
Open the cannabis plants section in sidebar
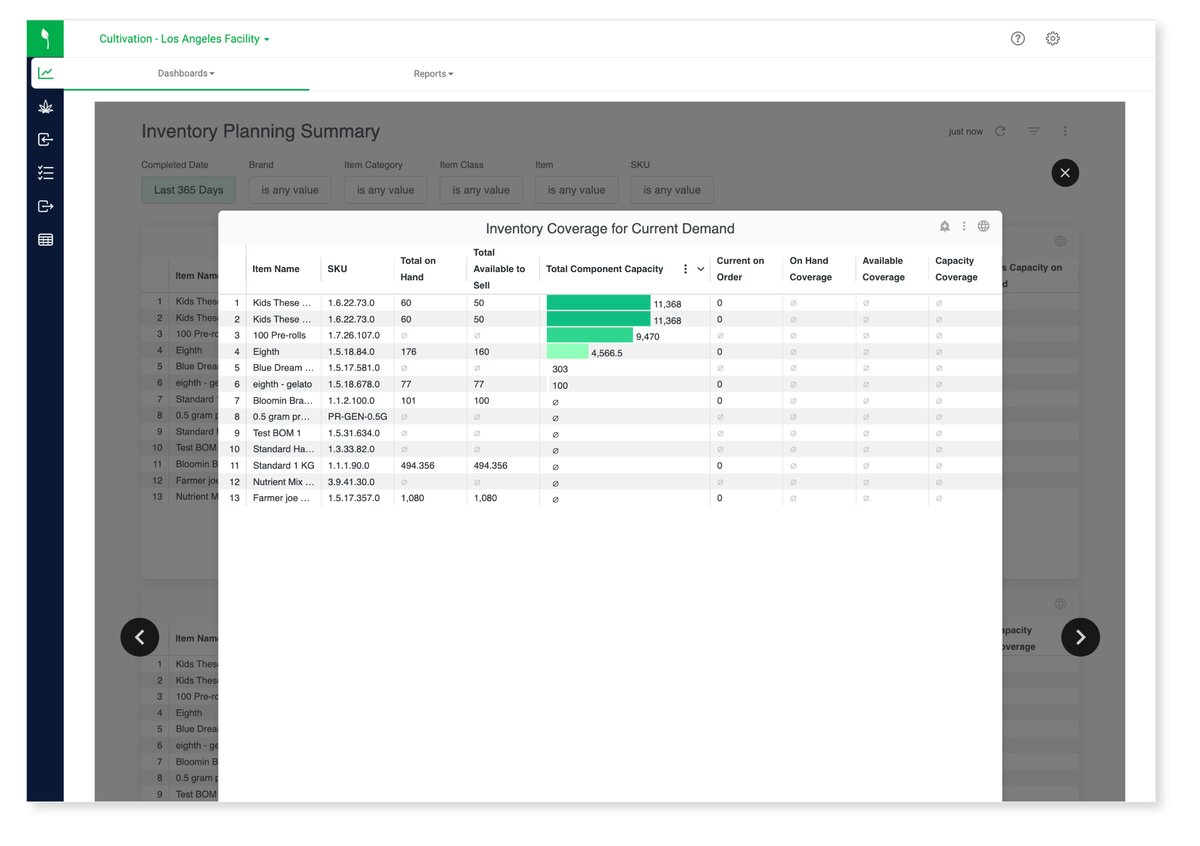[45, 106]
